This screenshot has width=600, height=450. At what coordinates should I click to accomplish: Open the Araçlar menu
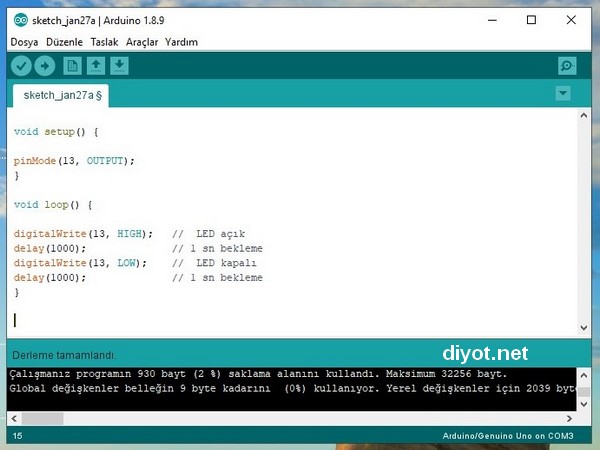point(142,42)
